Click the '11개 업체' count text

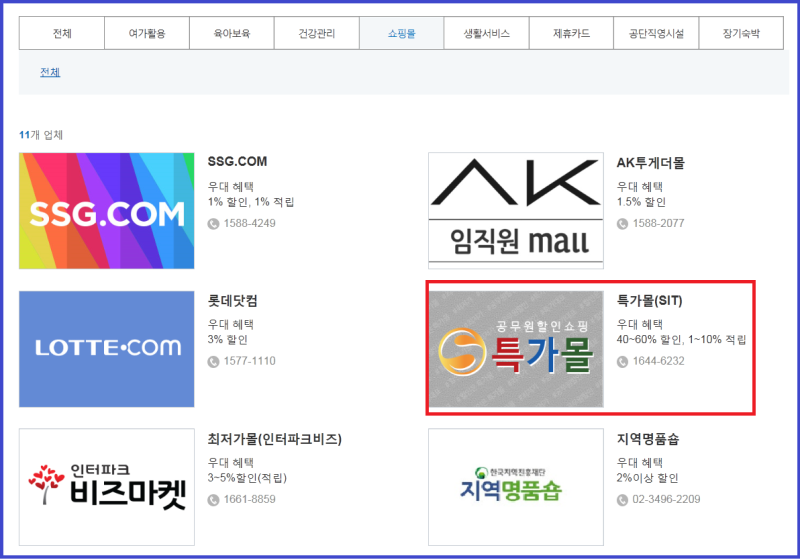click(x=41, y=135)
